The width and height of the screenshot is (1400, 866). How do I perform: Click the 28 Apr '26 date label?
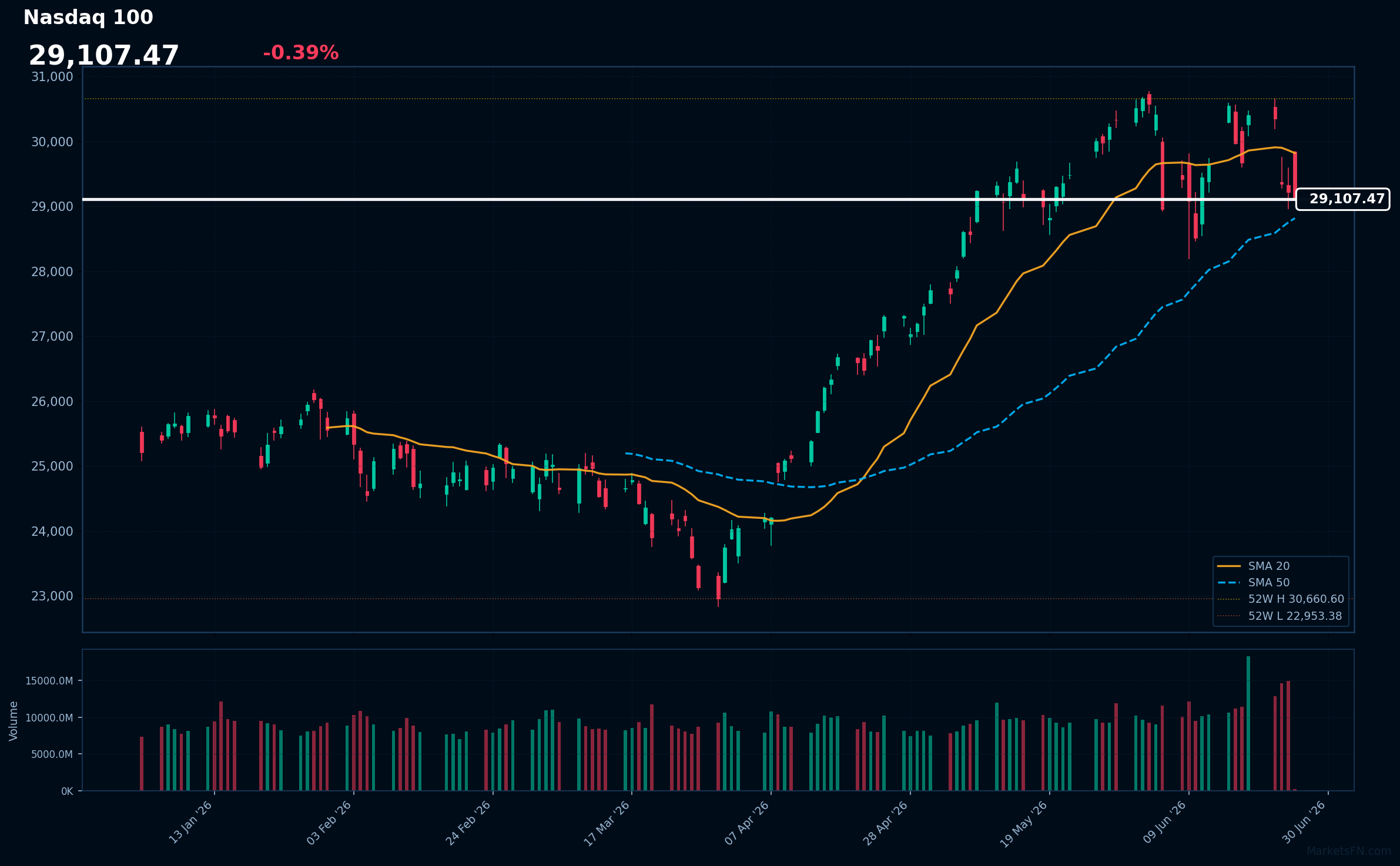885,823
